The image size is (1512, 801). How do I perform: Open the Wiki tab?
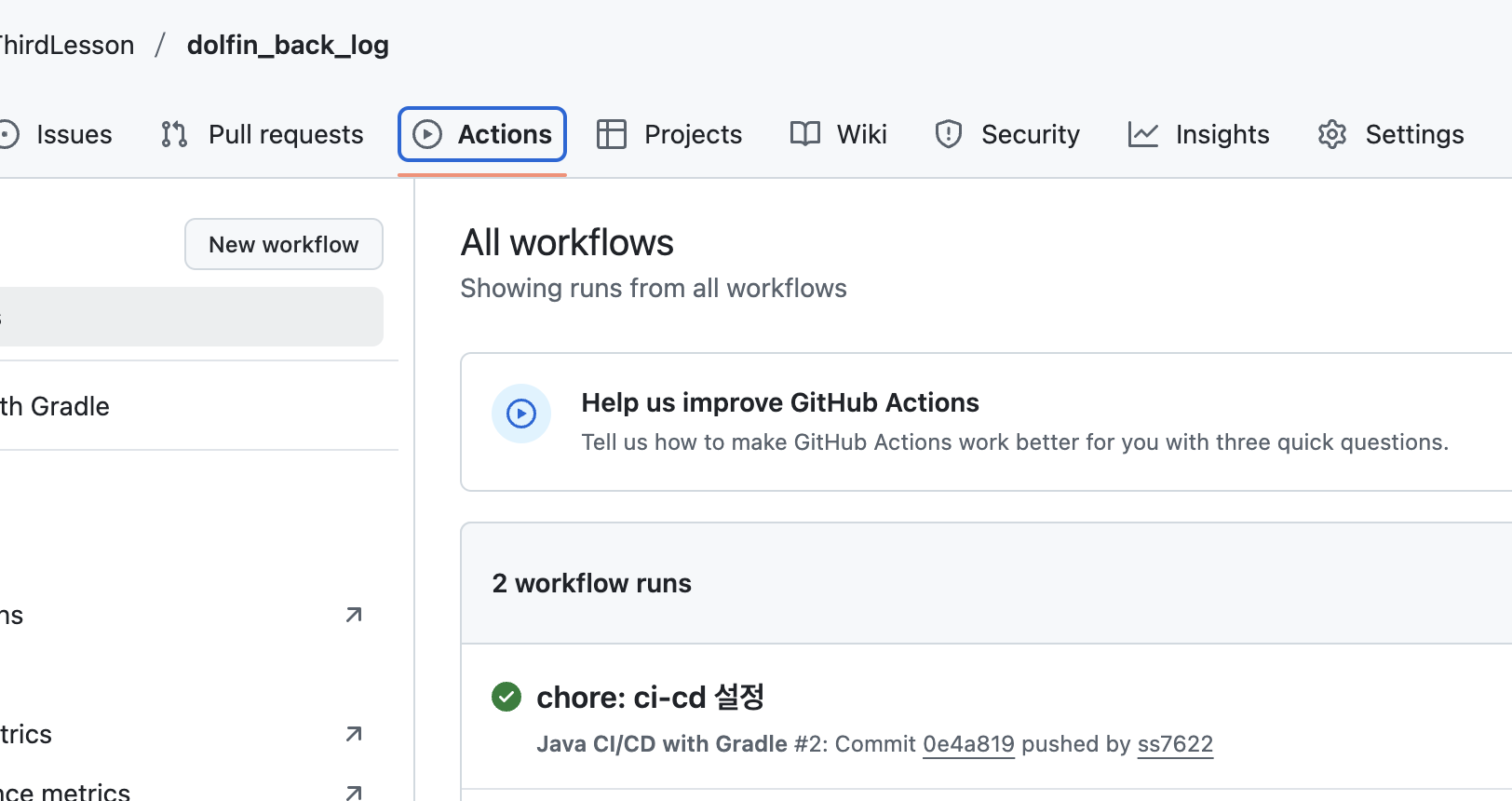(x=838, y=134)
